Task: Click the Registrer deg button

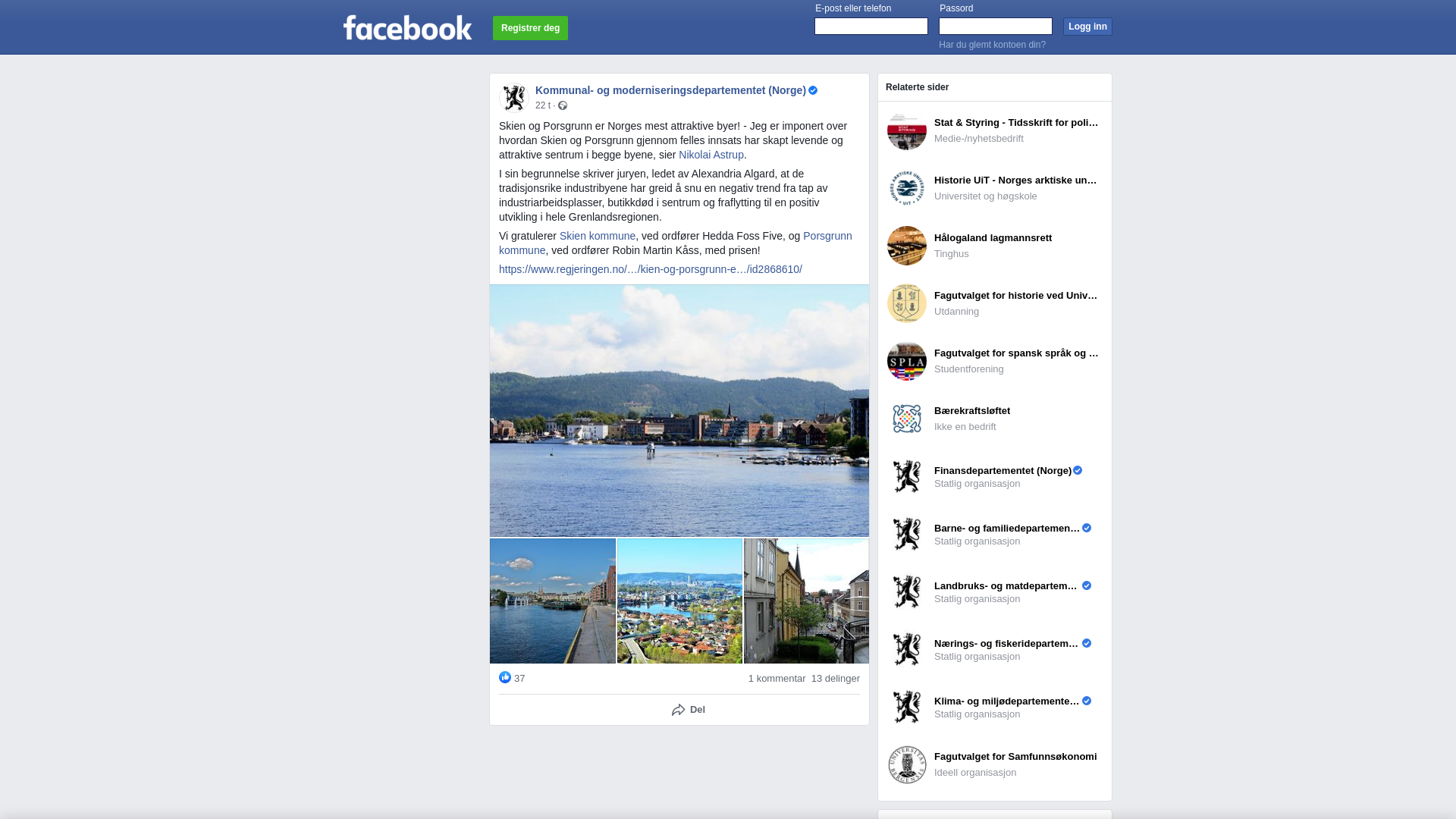Action: coord(530,28)
